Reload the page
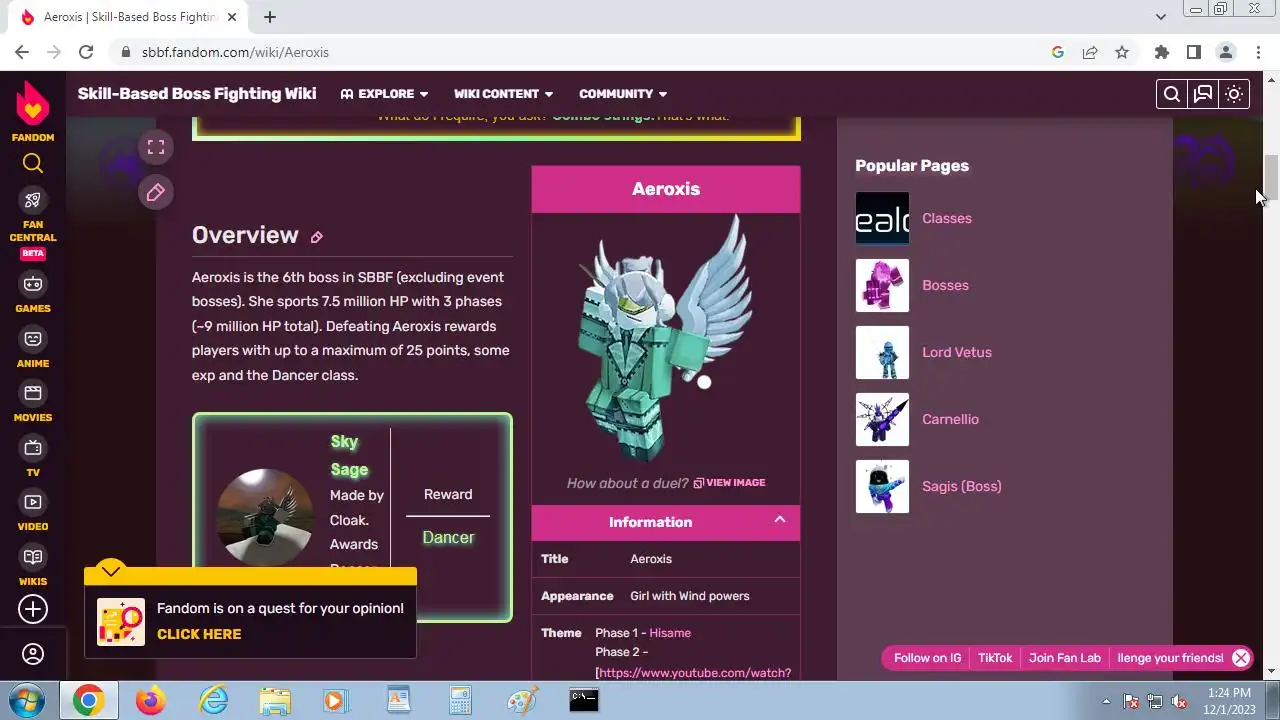The image size is (1280, 720). (x=86, y=52)
